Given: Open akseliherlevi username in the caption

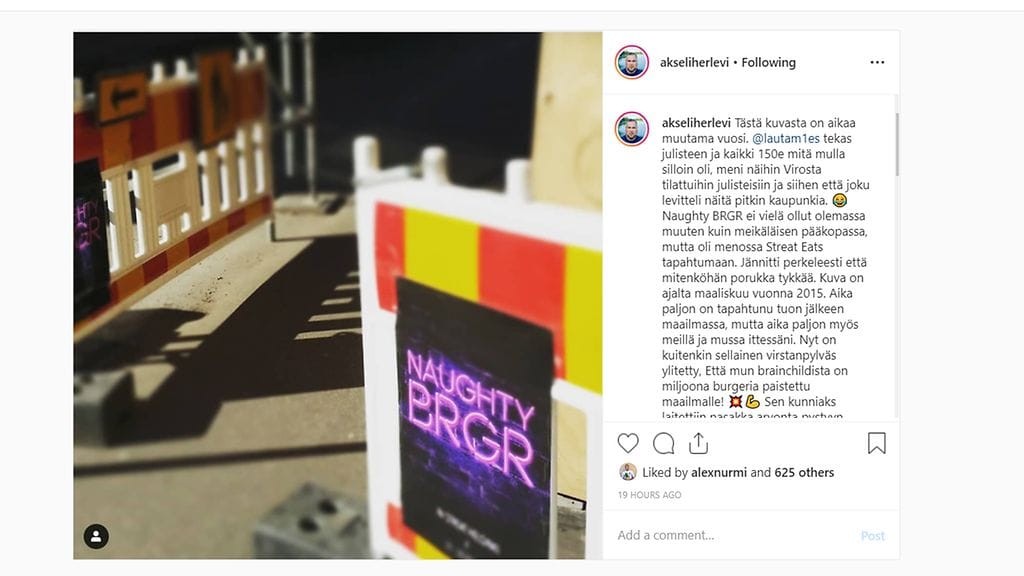Looking at the screenshot, I should (x=696, y=123).
